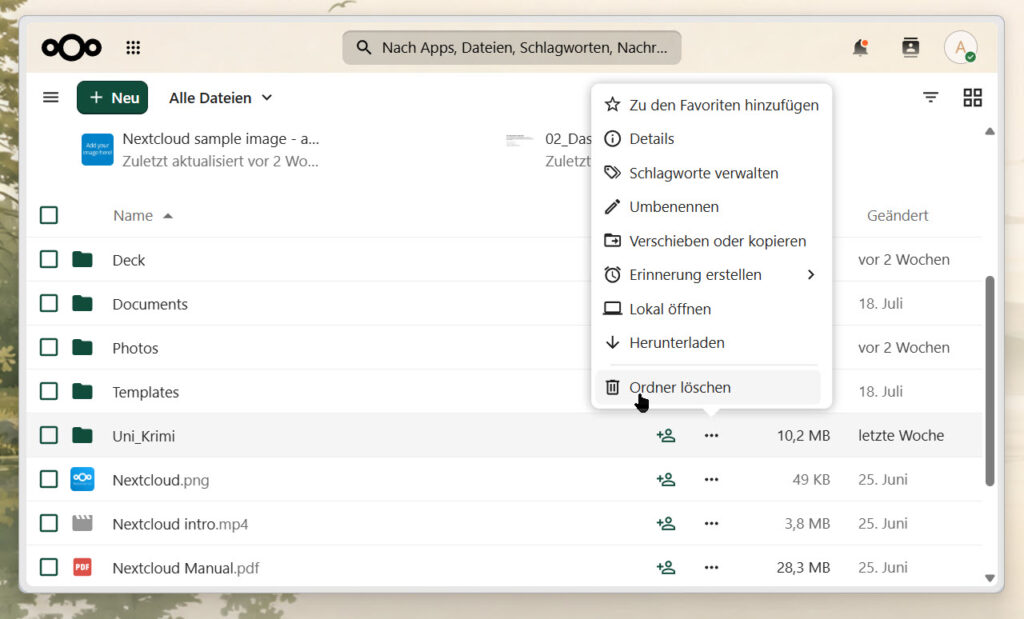Open the notifications bell icon
1024x619 pixels.
click(860, 48)
